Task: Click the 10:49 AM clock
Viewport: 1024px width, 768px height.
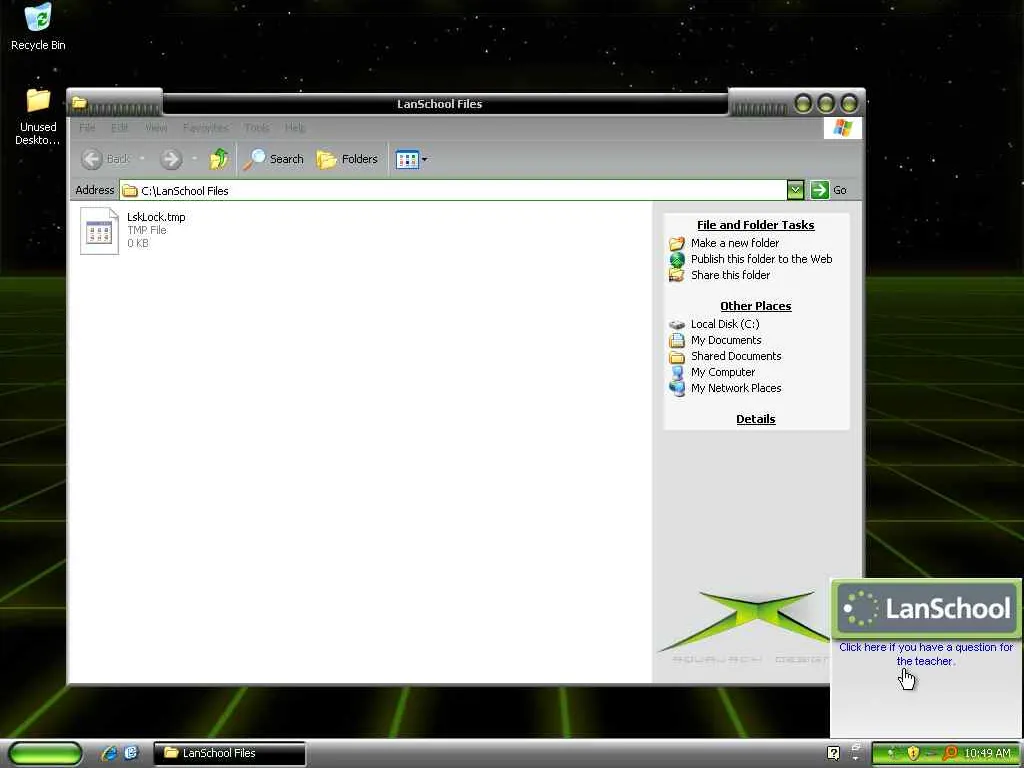Action: click(987, 753)
